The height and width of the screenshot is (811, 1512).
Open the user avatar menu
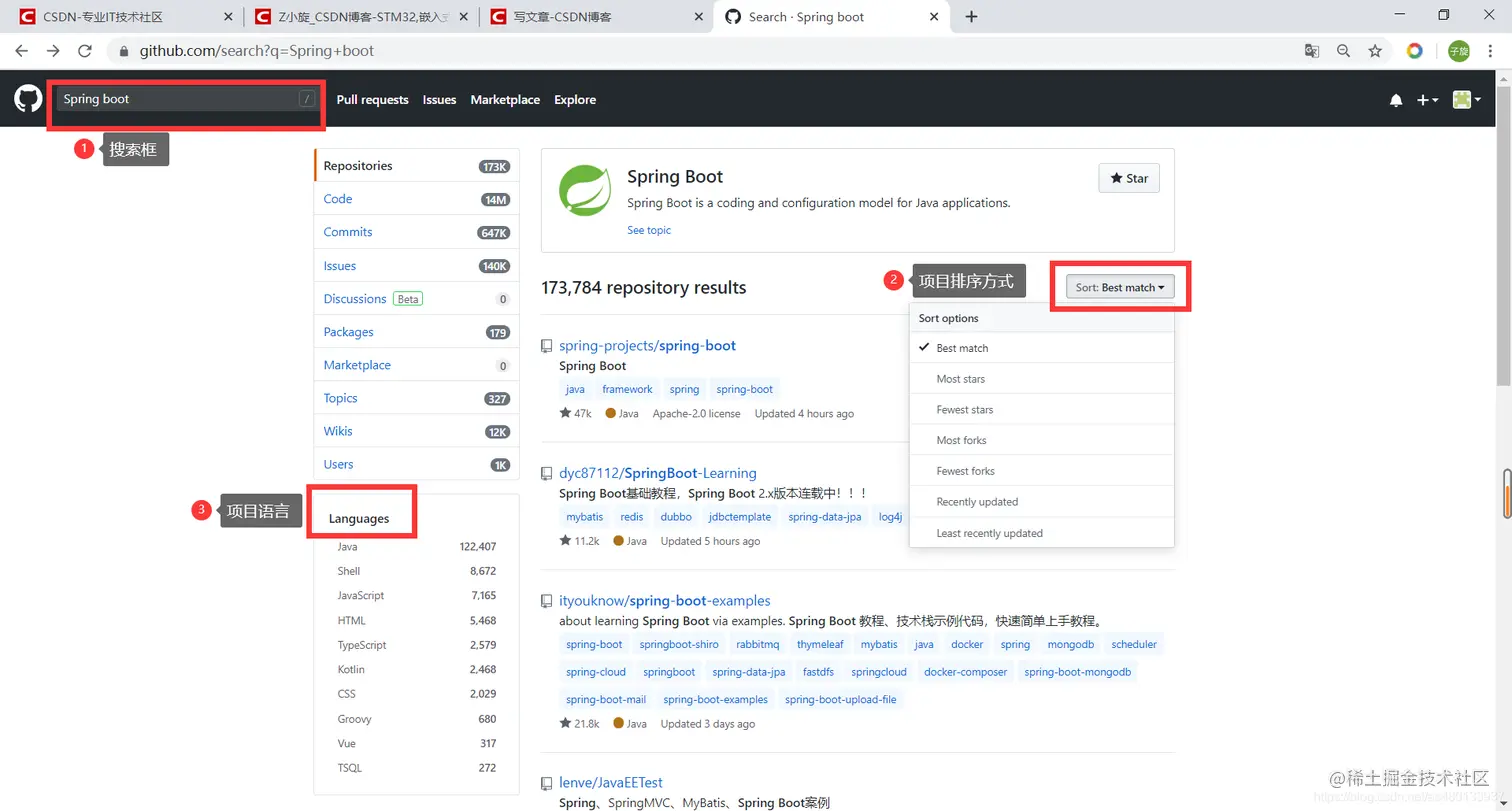click(x=1466, y=100)
